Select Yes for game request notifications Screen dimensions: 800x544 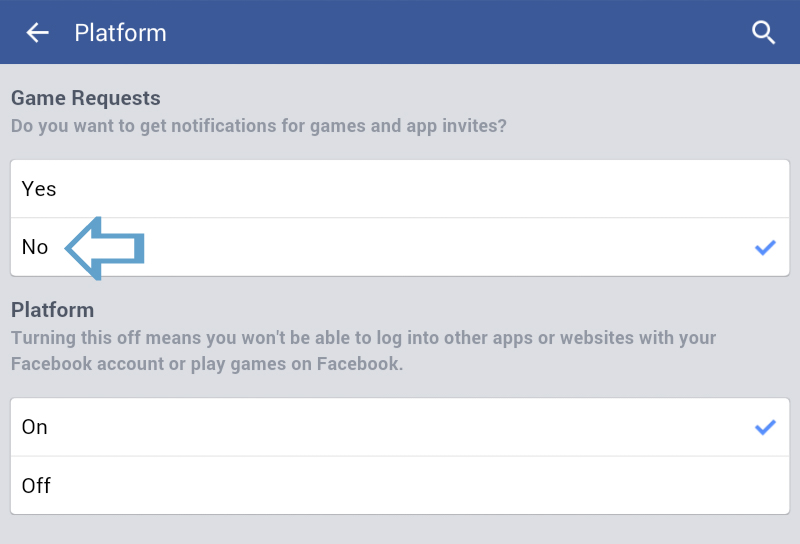(x=400, y=189)
